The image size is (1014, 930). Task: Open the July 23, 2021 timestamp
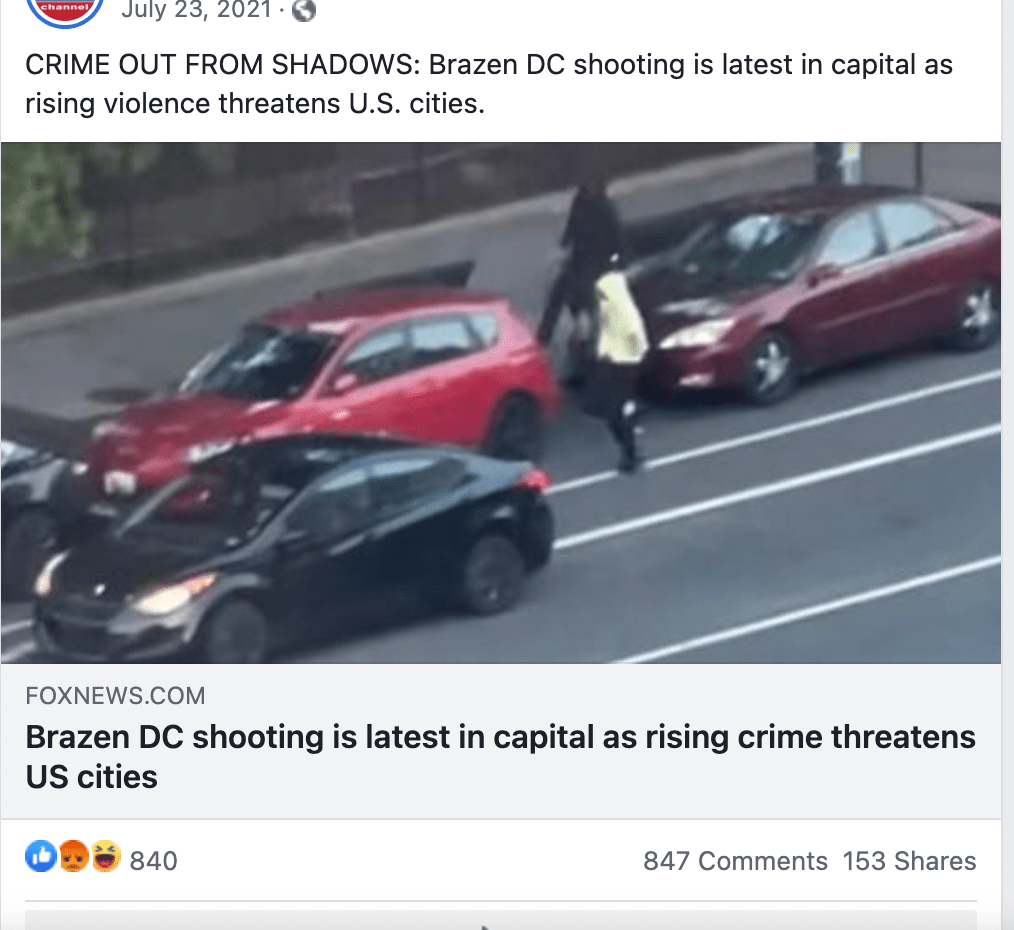[196, 10]
